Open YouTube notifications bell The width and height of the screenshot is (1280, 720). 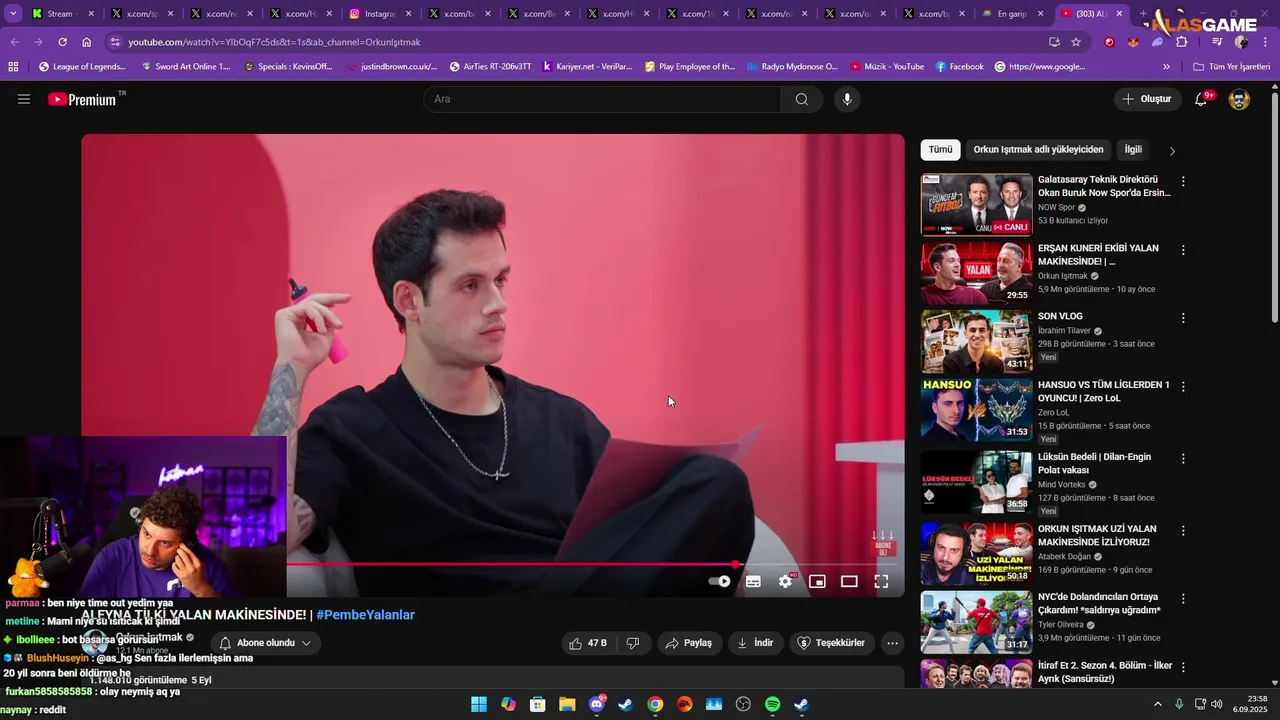tap(1202, 99)
